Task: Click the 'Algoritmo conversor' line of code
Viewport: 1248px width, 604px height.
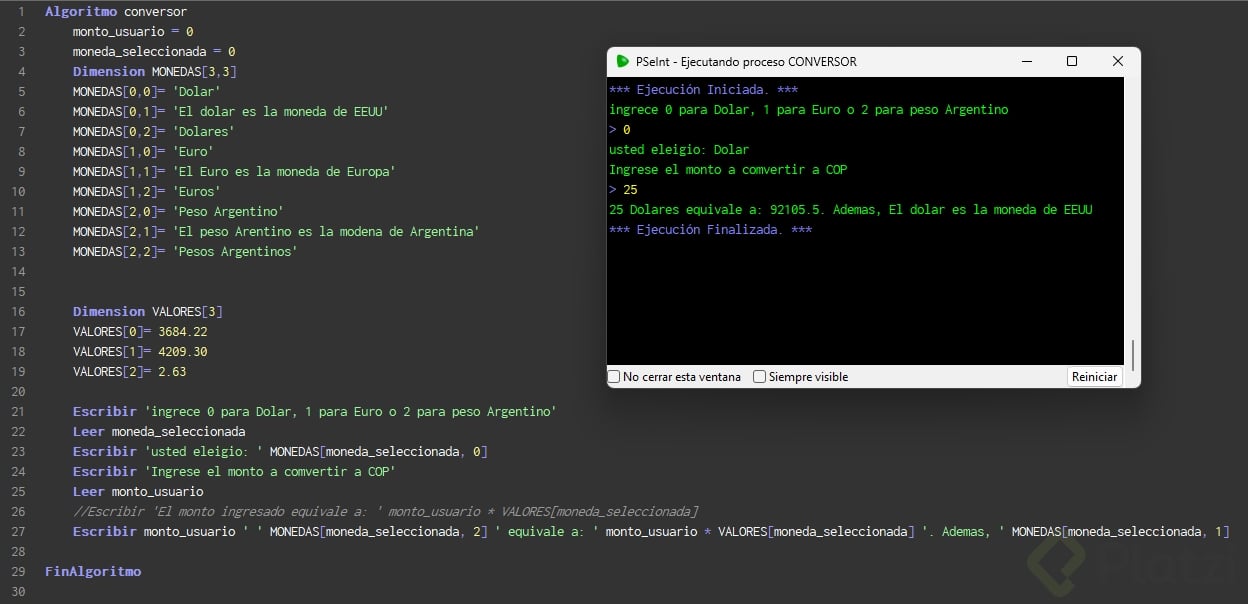Action: coord(116,11)
